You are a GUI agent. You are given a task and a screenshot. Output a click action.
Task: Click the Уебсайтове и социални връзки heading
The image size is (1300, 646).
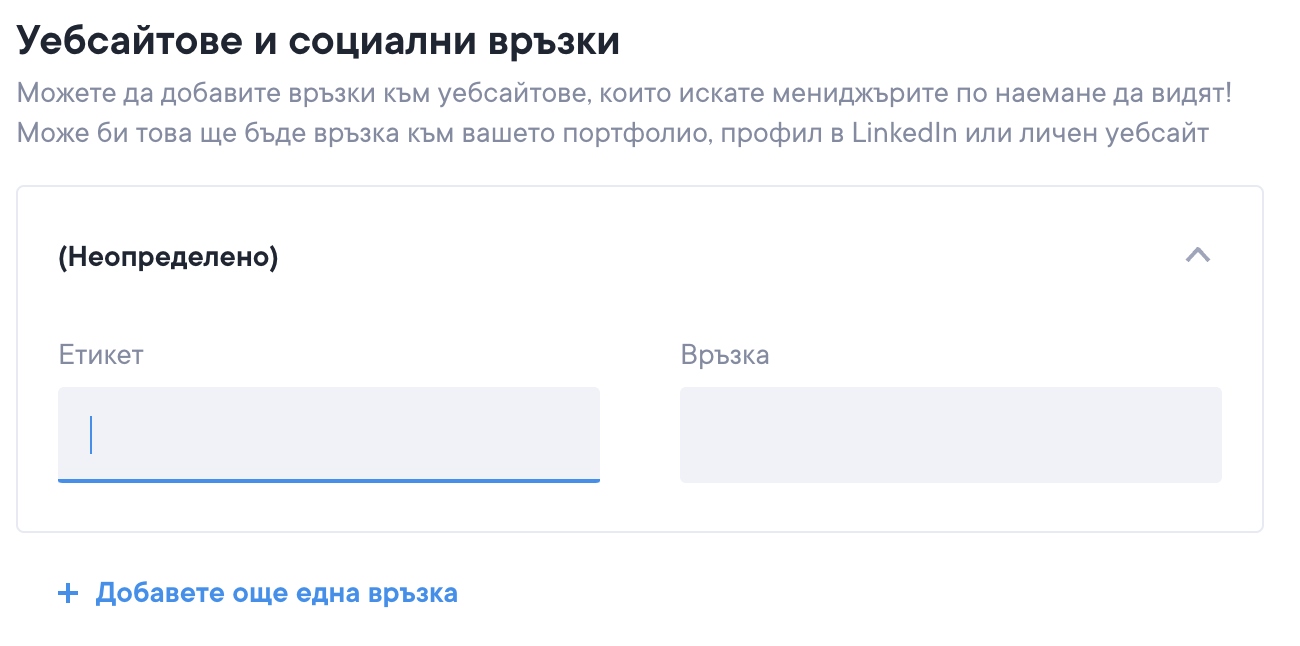(318, 41)
